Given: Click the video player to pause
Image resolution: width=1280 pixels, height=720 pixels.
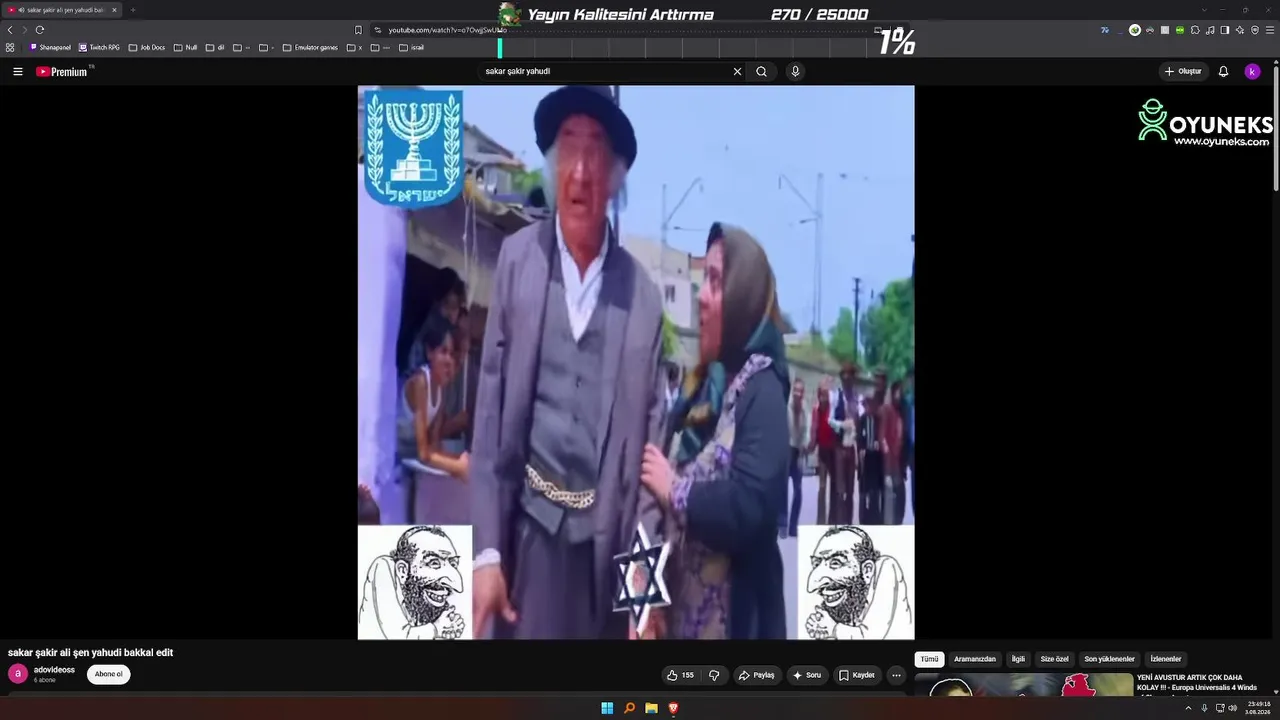Looking at the screenshot, I should (636, 362).
